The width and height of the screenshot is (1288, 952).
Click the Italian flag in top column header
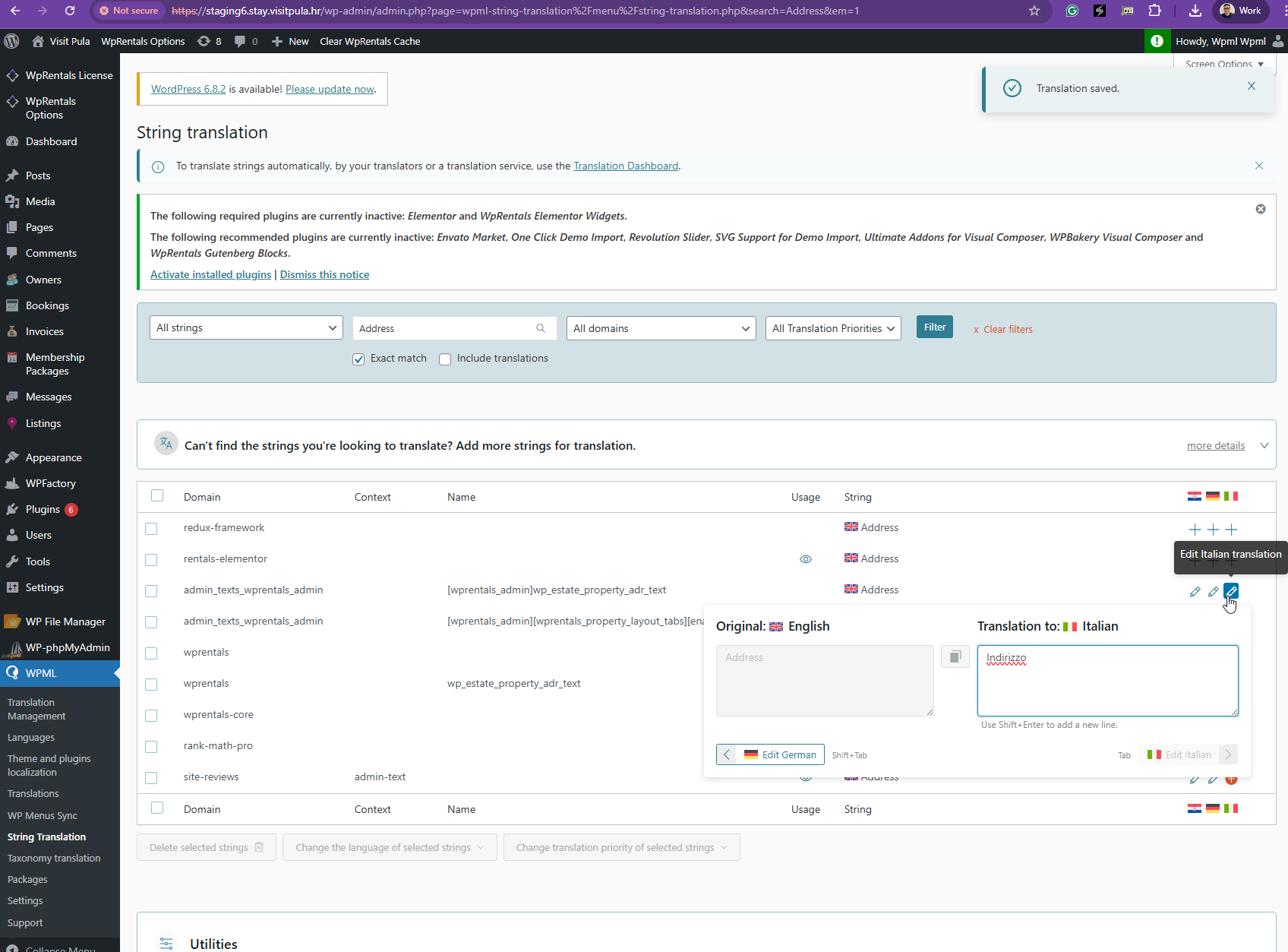[1231, 496]
